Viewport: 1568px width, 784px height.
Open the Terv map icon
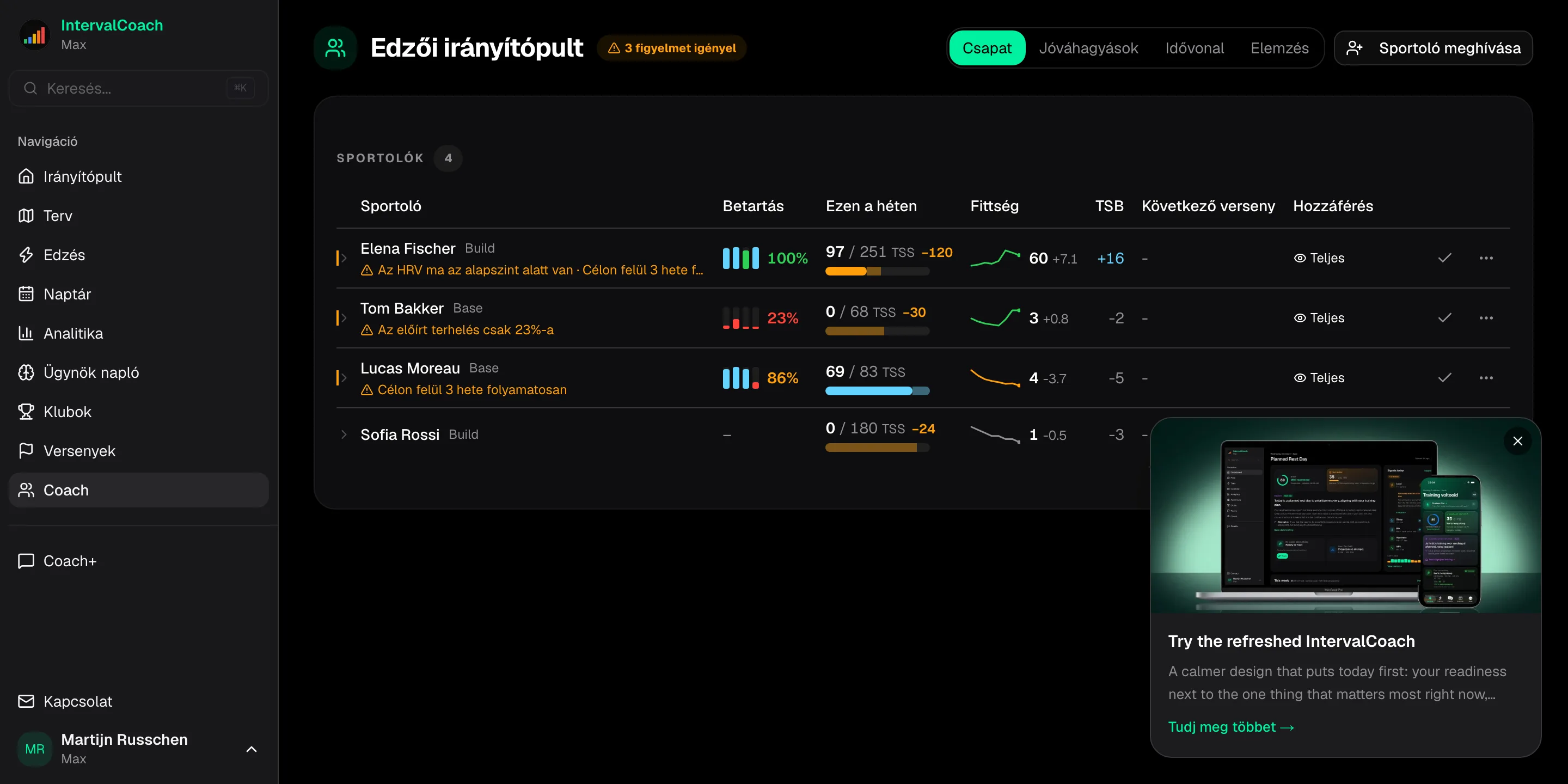point(26,216)
